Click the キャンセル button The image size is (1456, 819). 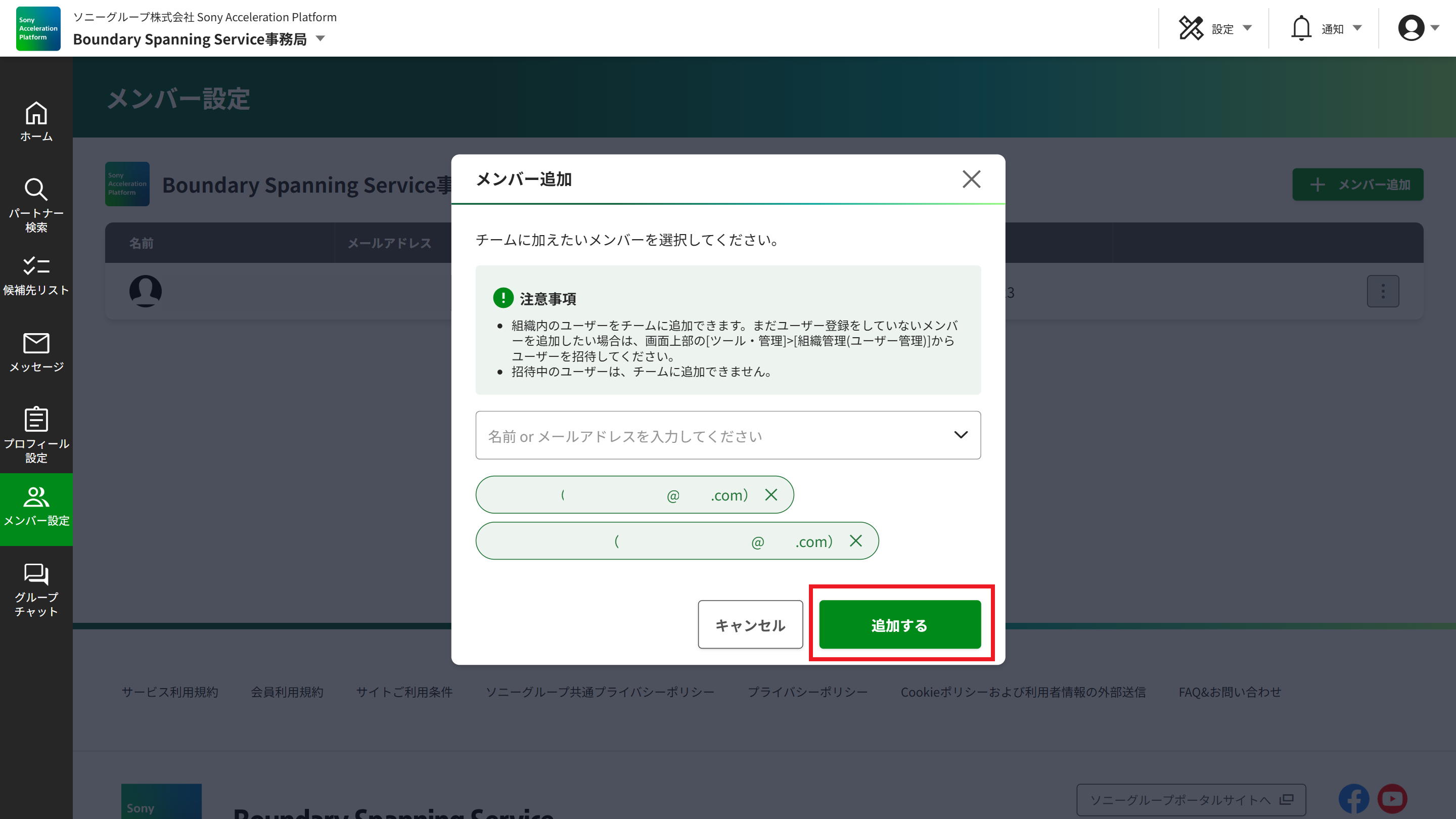tap(750, 624)
